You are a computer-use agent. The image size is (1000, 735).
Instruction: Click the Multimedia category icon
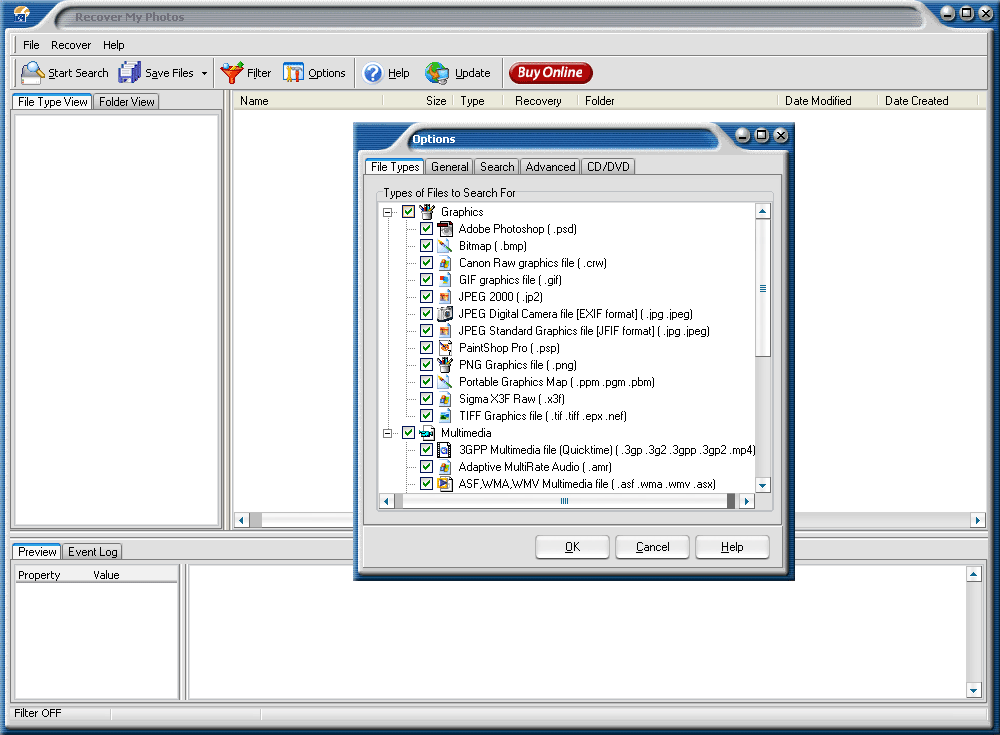pyautogui.click(x=427, y=433)
